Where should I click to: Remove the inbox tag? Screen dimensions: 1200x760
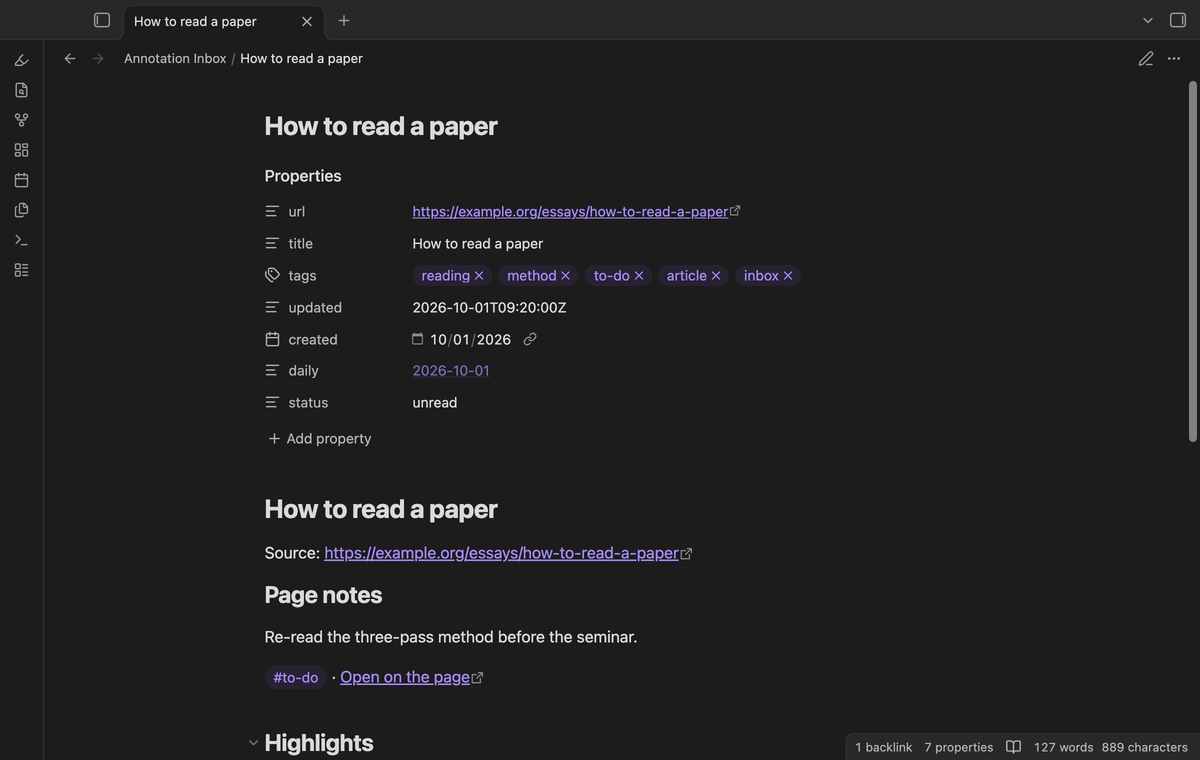pos(788,276)
